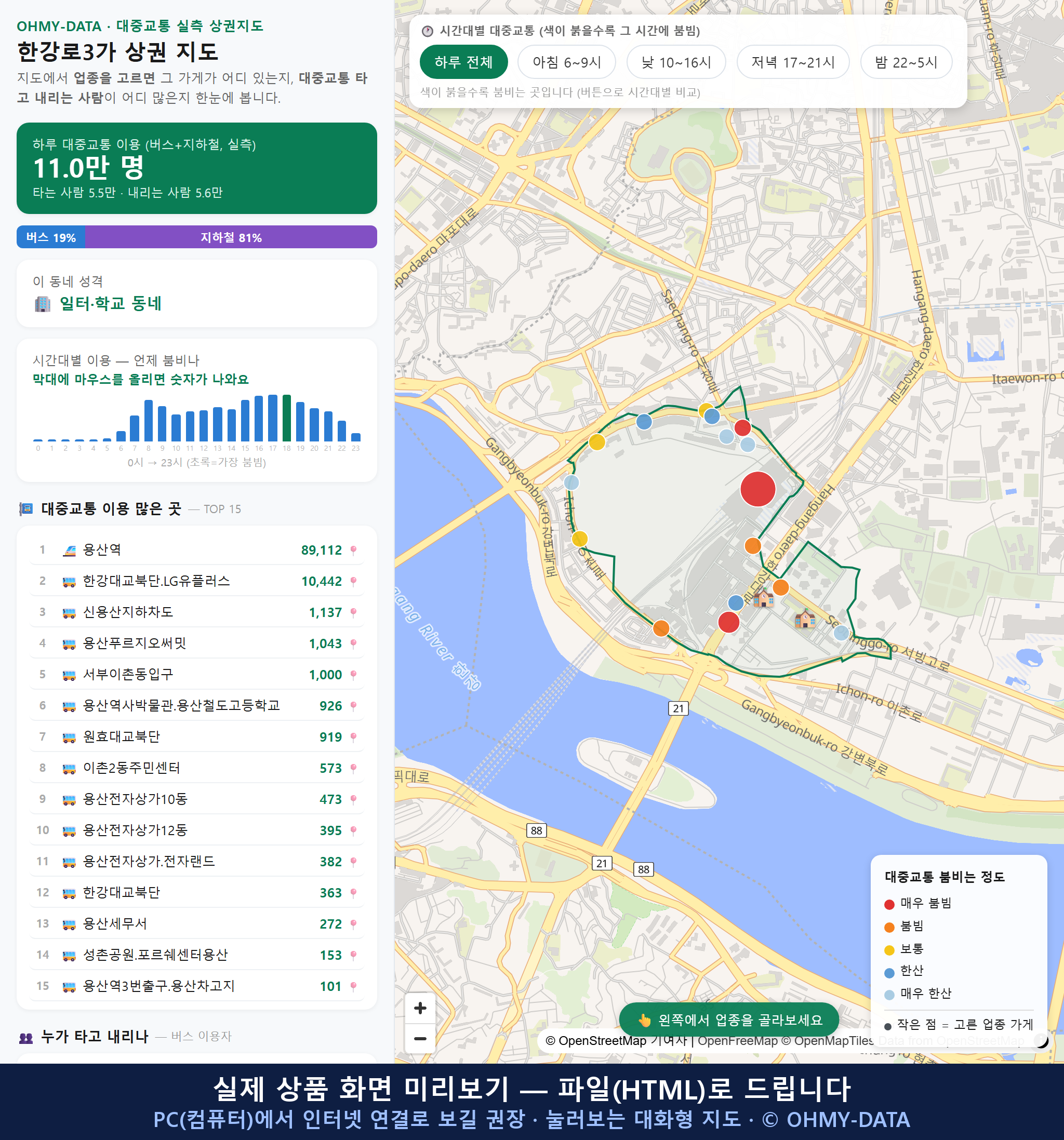Click the pin icon for 이촌2동주민센터
This screenshot has width=1064, height=1140.
[353, 769]
